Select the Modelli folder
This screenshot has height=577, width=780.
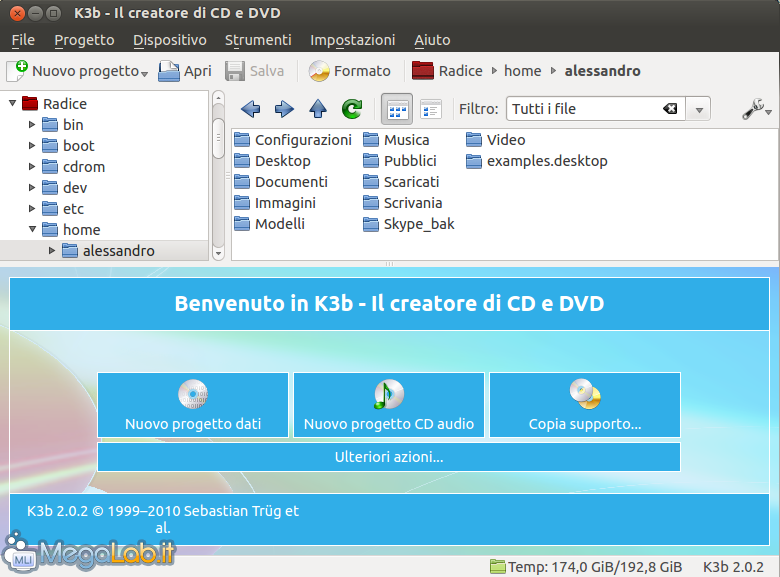269,224
